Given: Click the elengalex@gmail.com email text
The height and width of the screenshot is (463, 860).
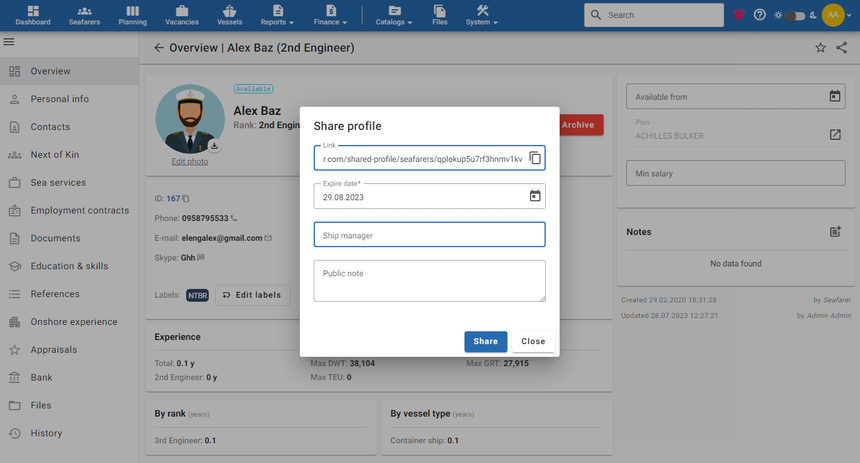Looking at the screenshot, I should coord(222,238).
